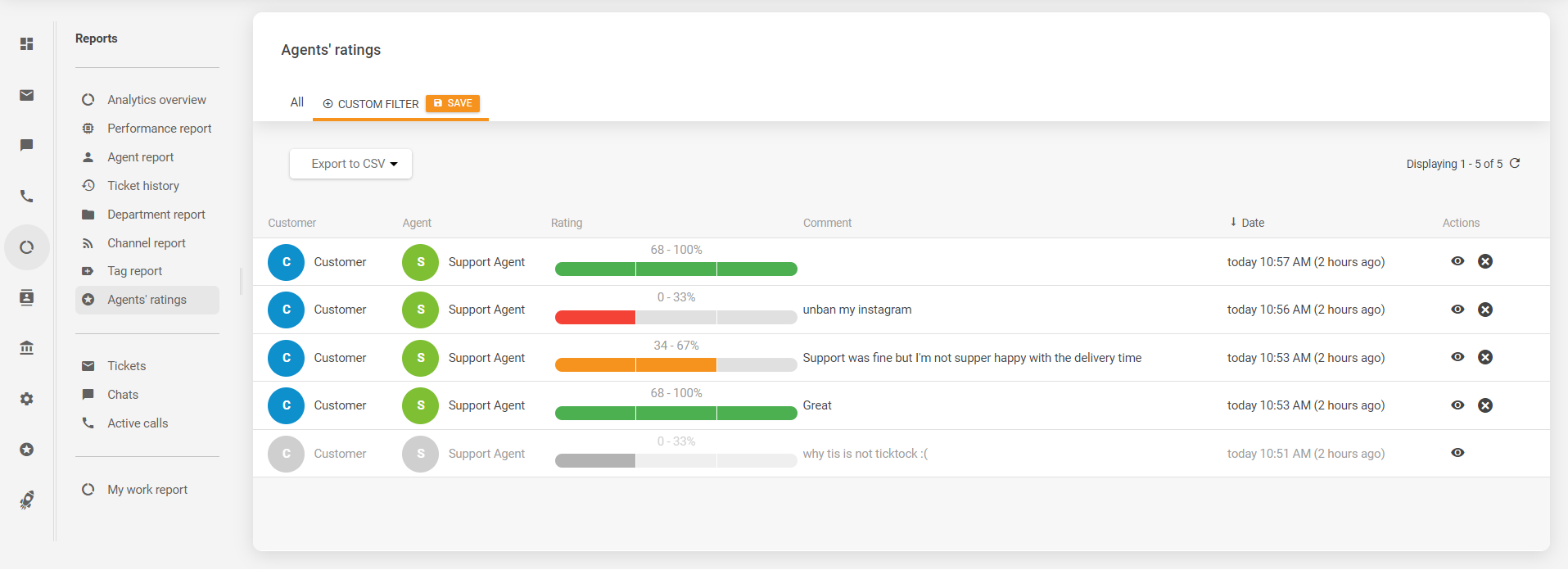
Task: Open the tickets envelope icon in sidebar
Action: 27,96
